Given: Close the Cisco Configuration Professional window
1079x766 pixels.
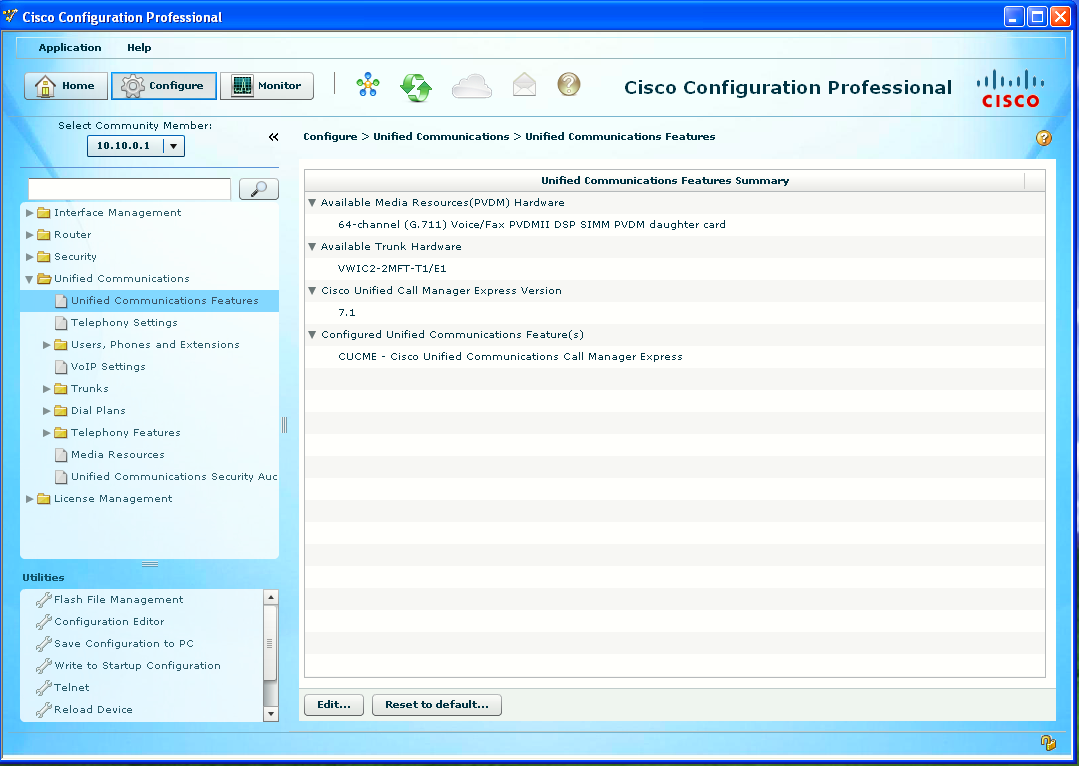Looking at the screenshot, I should pos(1060,17).
